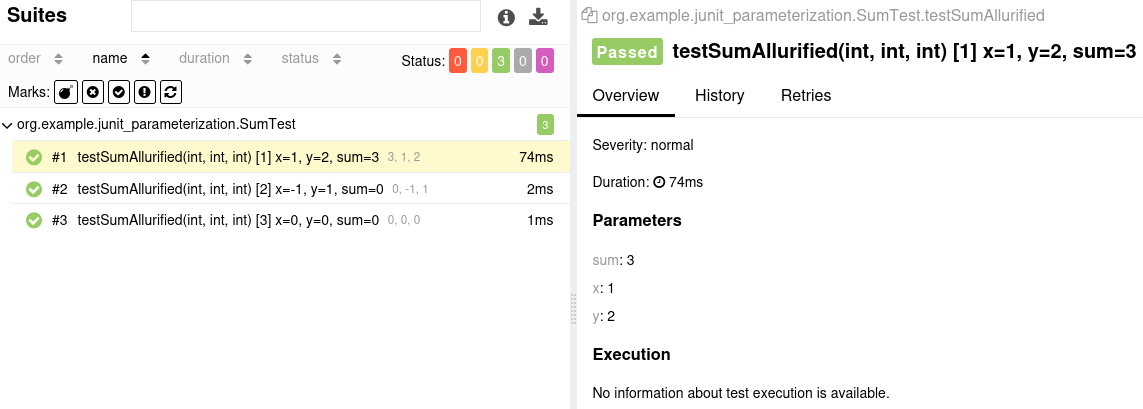Sort suites by name
1143x409 pixels.
pyautogui.click(x=121, y=58)
